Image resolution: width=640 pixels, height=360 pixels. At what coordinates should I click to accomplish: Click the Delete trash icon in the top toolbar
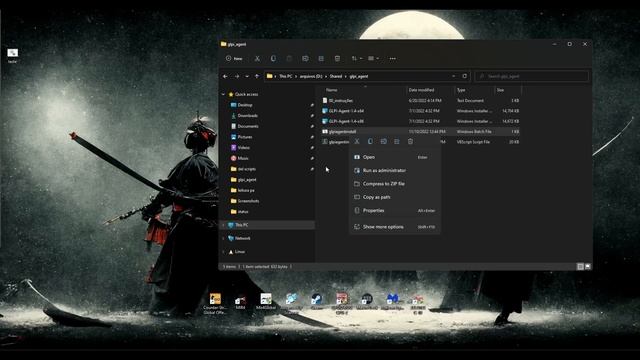(337, 58)
